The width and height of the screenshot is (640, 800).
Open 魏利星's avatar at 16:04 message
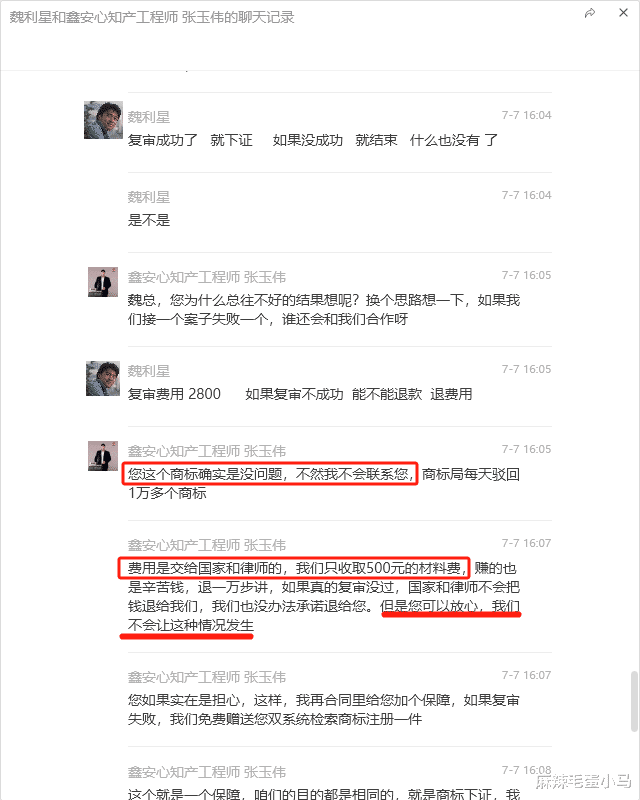[x=103, y=120]
